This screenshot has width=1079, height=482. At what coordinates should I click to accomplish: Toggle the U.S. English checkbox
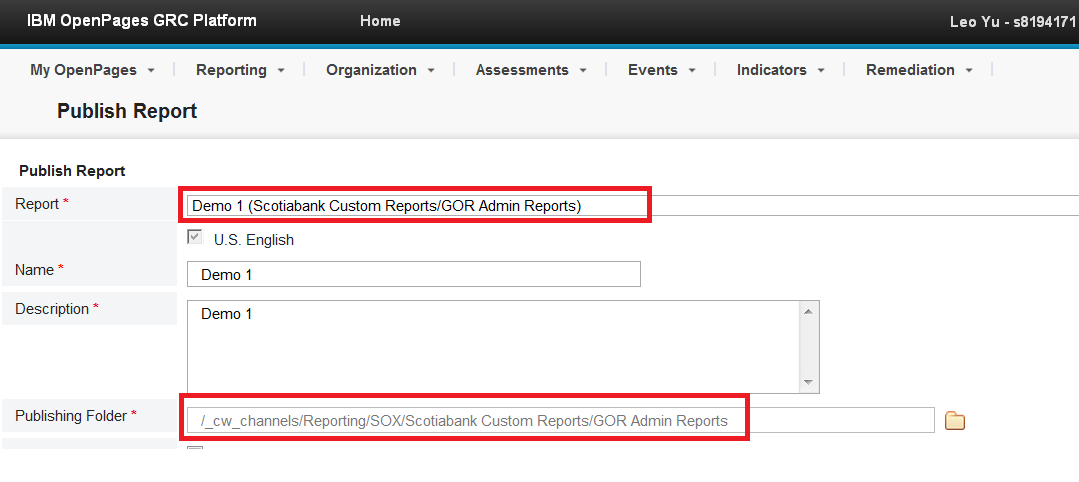click(195, 238)
